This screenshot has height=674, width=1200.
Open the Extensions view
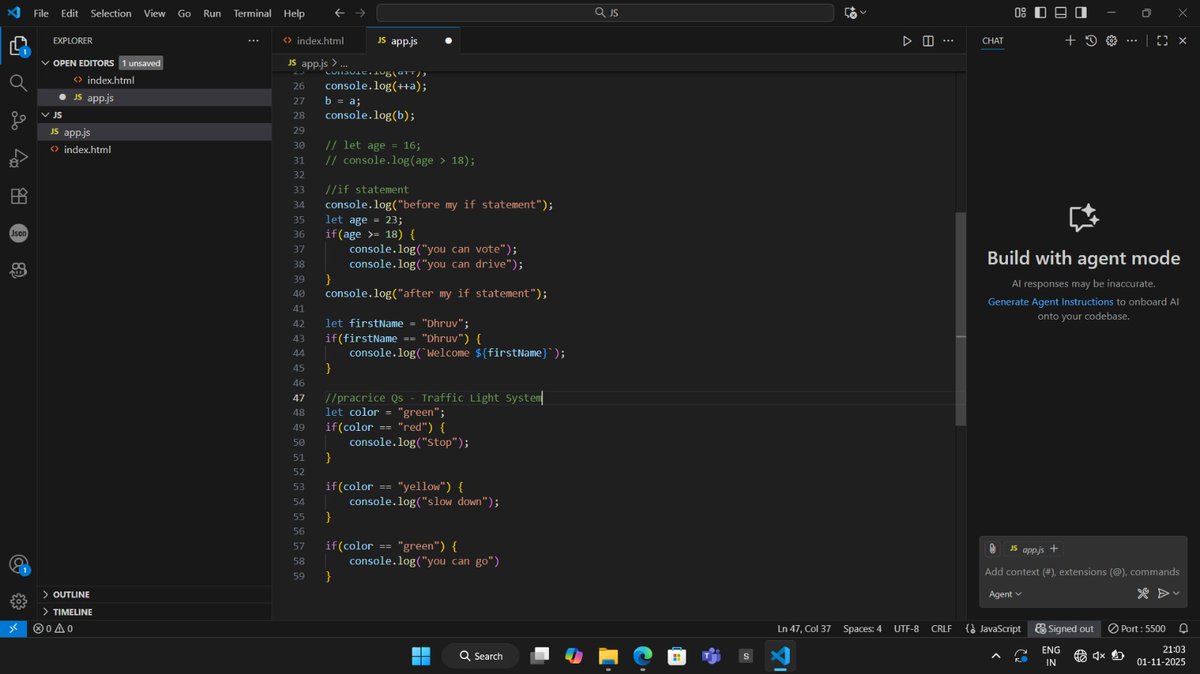click(x=18, y=196)
